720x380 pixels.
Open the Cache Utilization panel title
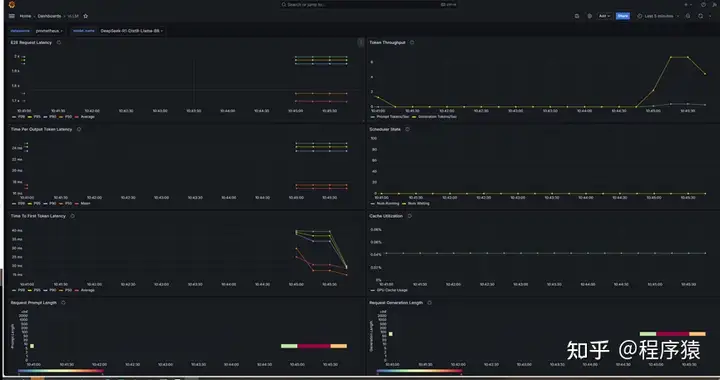point(386,216)
